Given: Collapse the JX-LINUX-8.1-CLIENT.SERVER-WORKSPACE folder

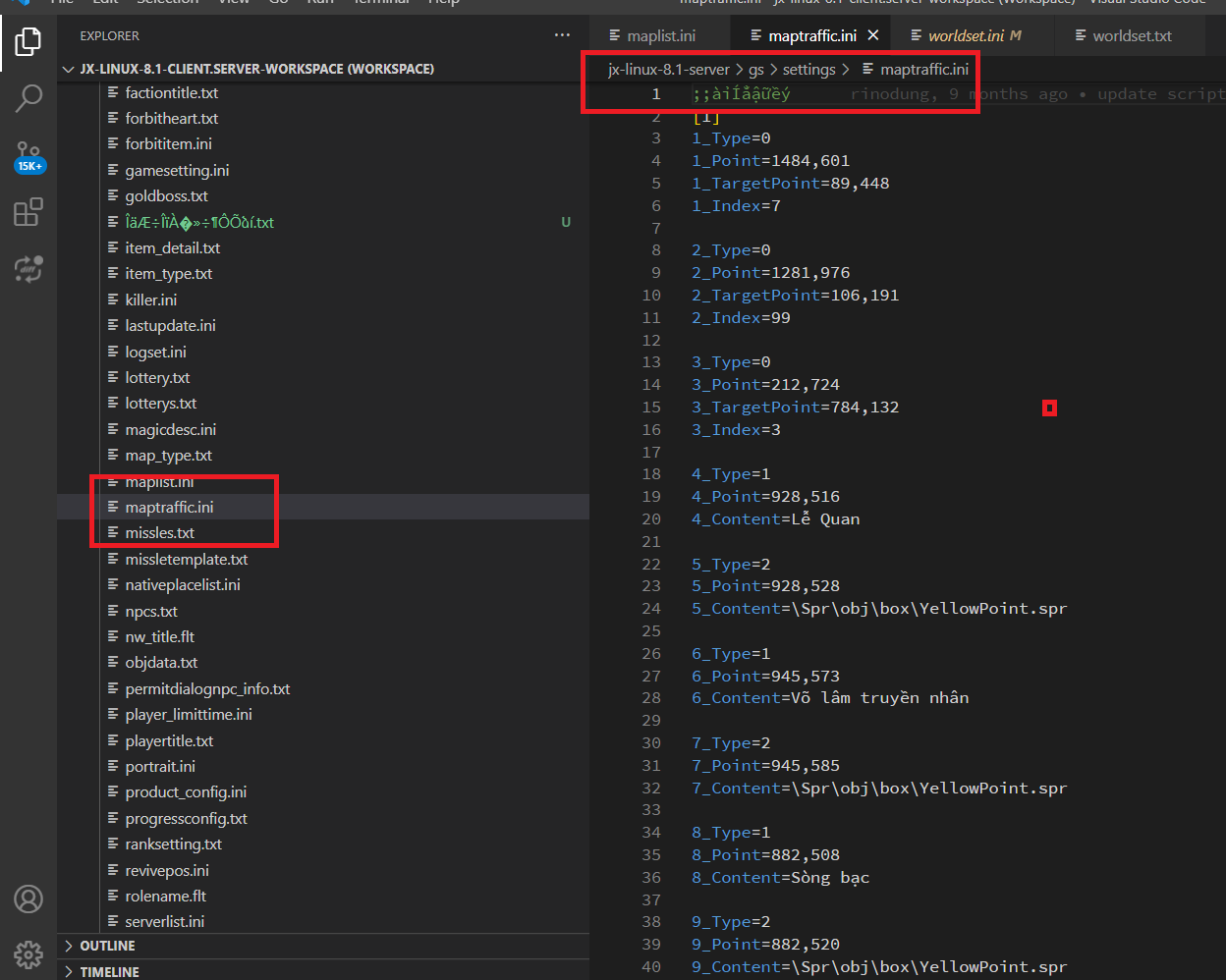Looking at the screenshot, I should point(67,69).
